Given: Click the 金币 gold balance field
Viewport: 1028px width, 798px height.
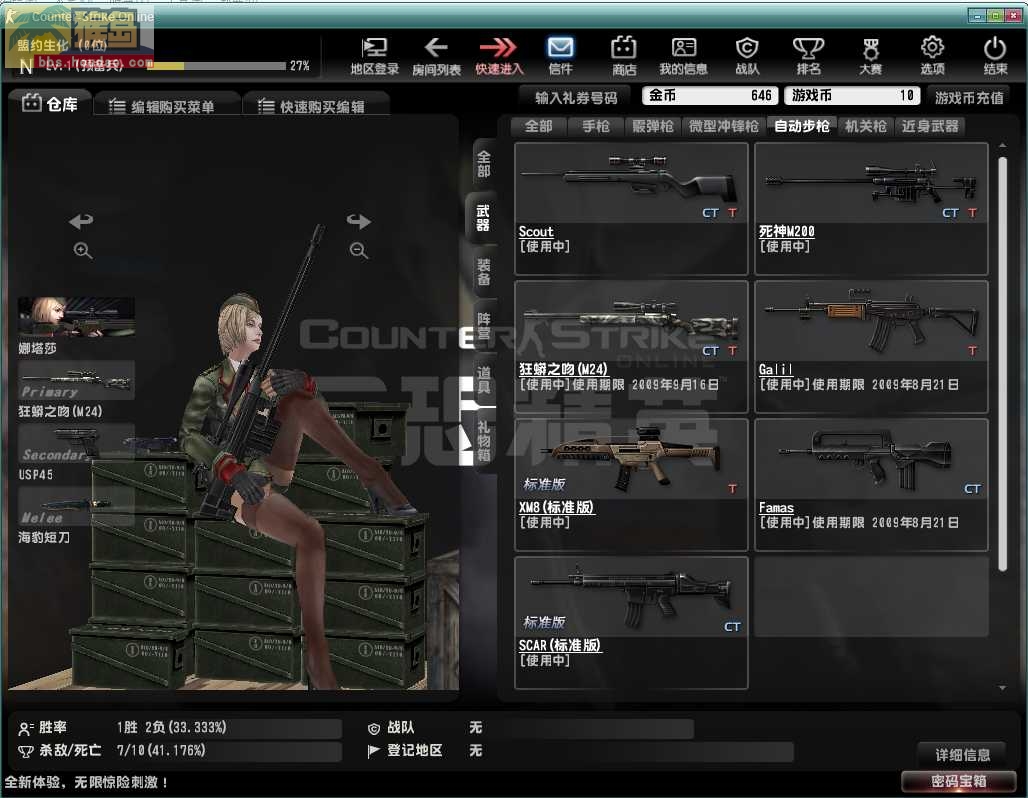Looking at the screenshot, I should point(709,96).
